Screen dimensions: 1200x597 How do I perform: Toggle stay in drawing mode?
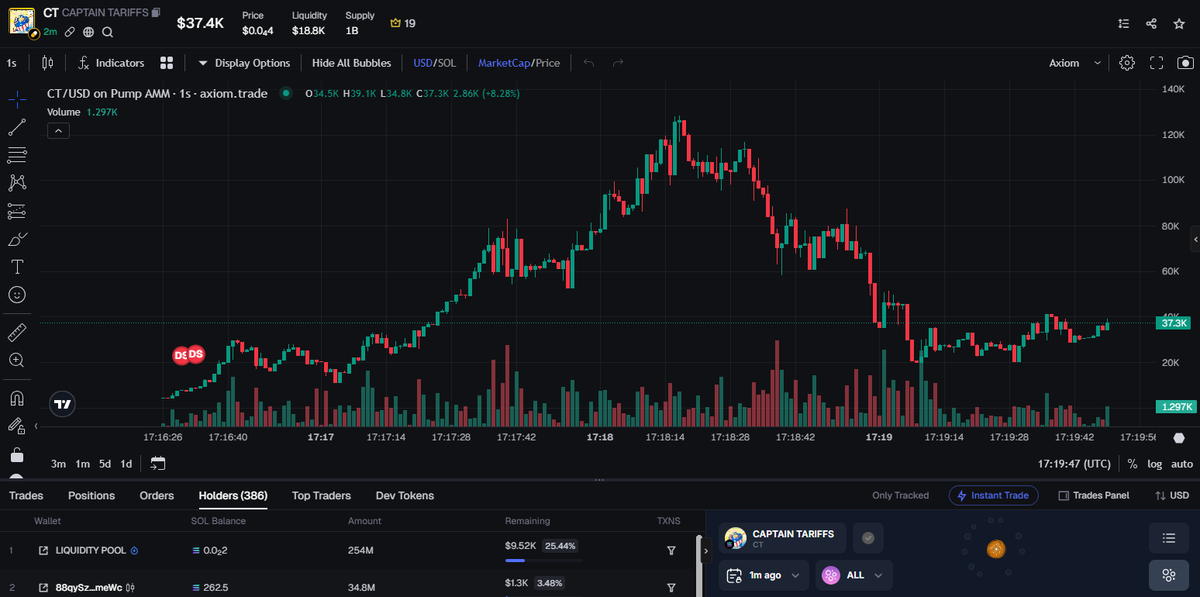(x=17, y=425)
